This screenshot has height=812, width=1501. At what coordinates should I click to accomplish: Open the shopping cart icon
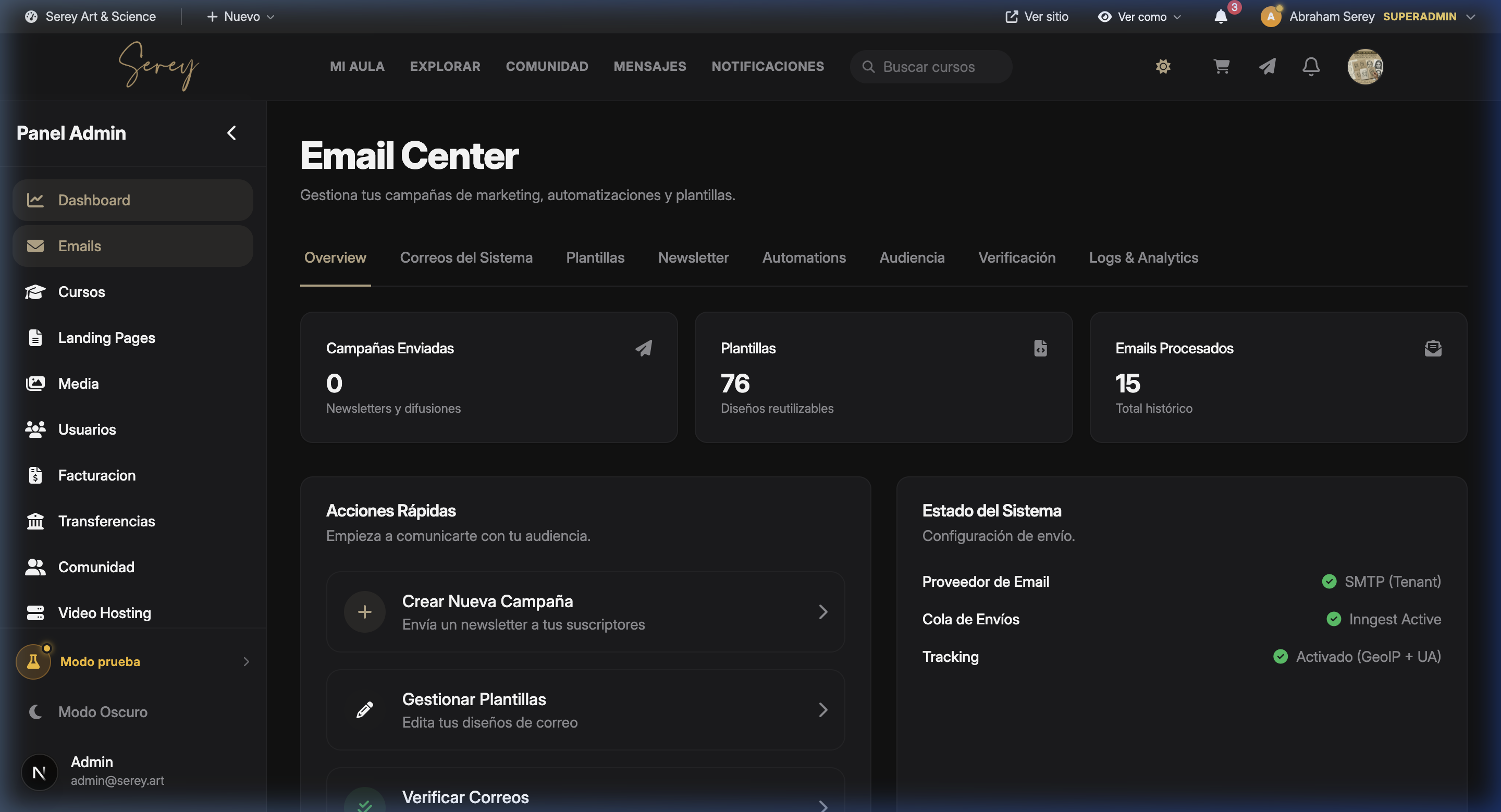[x=1221, y=66]
